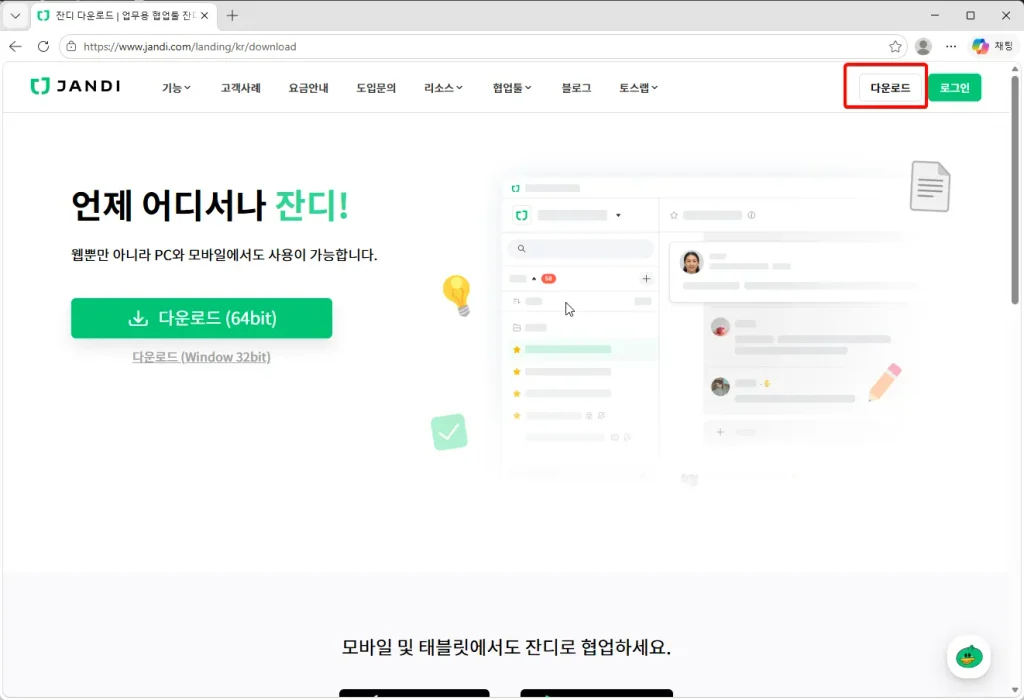Close the 잔디 다운로드 tab
Image resolution: width=1024 pixels, height=700 pixels.
point(204,16)
